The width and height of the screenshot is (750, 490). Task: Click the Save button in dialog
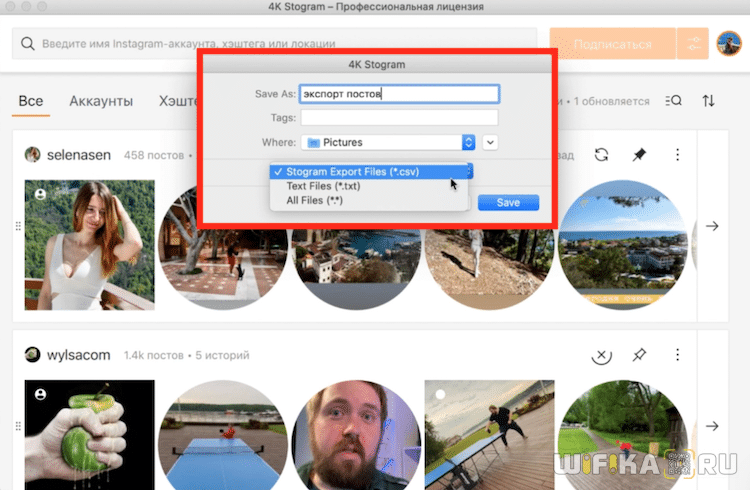click(508, 202)
